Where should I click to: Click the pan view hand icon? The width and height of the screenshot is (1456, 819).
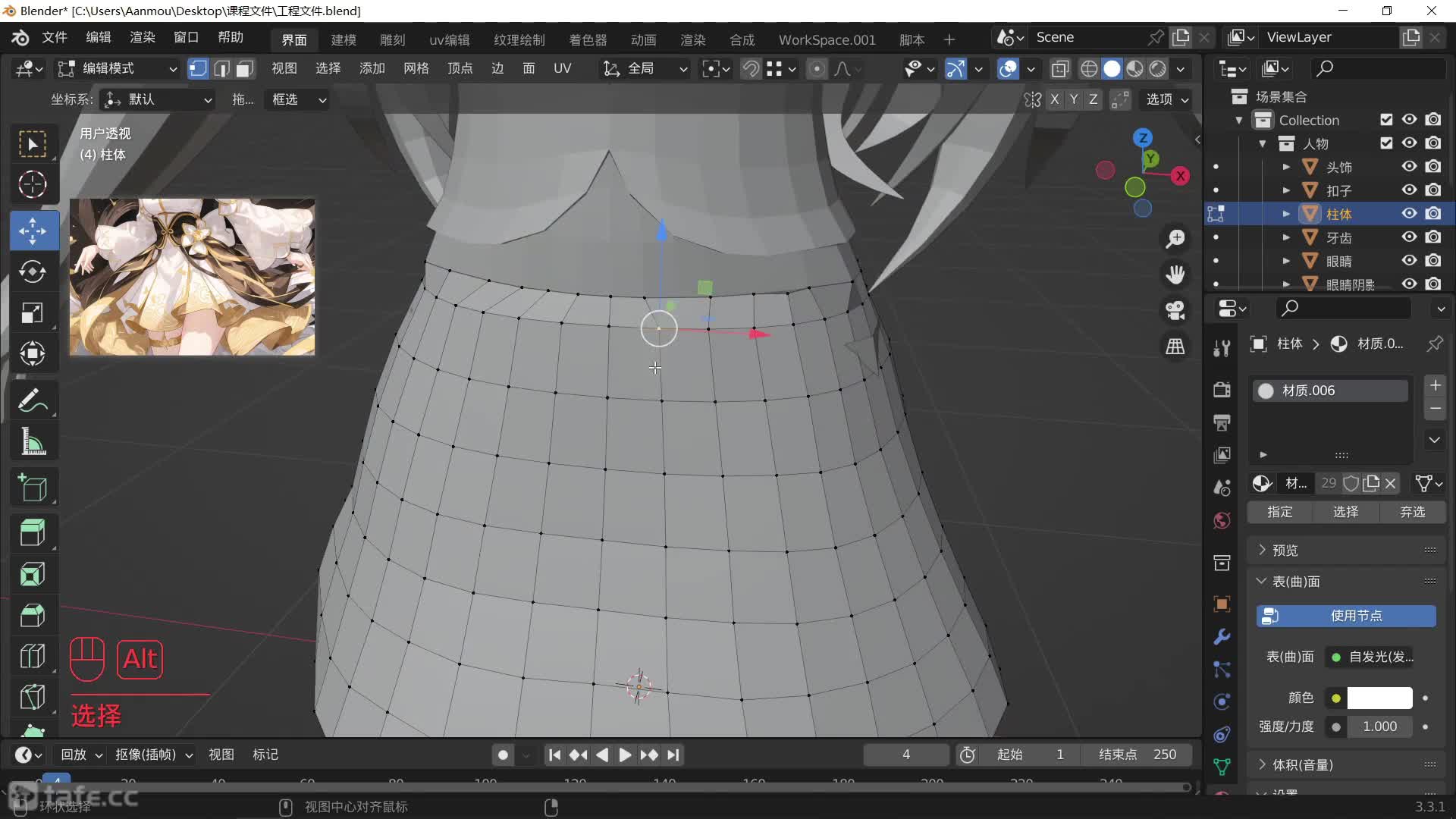pos(1175,275)
